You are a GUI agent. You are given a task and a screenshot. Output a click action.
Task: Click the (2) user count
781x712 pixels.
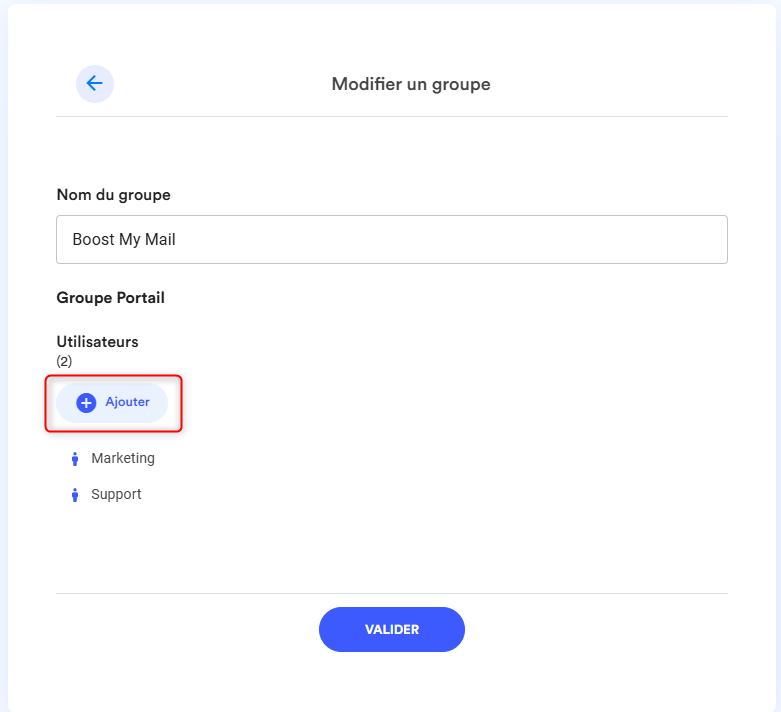[64, 361]
